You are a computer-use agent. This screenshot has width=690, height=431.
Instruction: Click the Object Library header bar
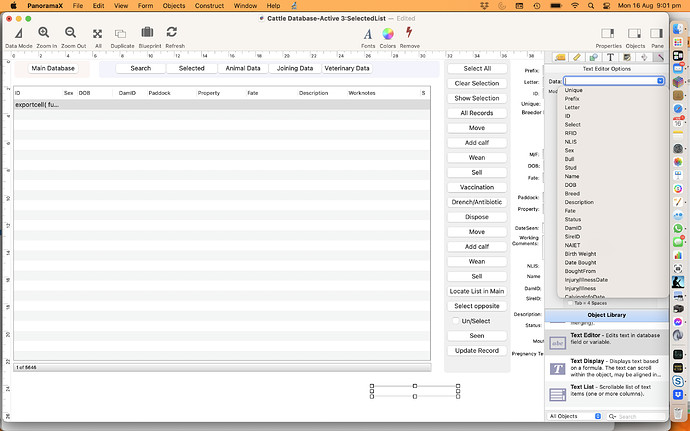tap(606, 315)
